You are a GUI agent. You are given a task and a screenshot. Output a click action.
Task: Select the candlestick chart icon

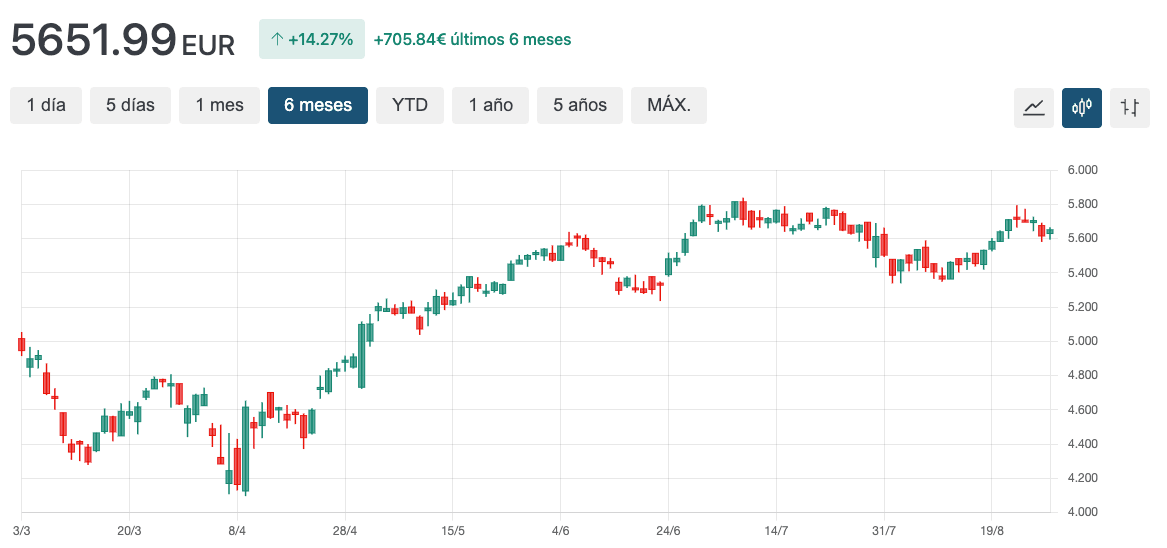pyautogui.click(x=1082, y=107)
